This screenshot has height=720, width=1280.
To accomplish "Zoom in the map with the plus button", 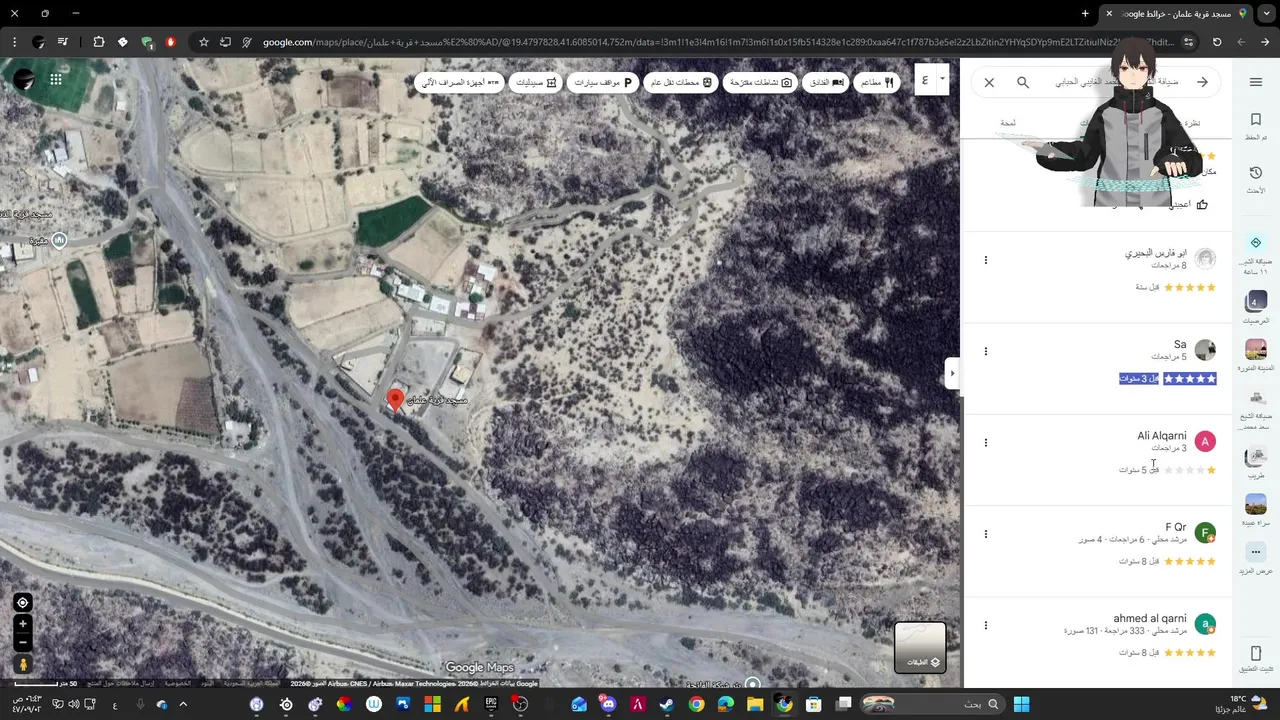I will coord(22,624).
